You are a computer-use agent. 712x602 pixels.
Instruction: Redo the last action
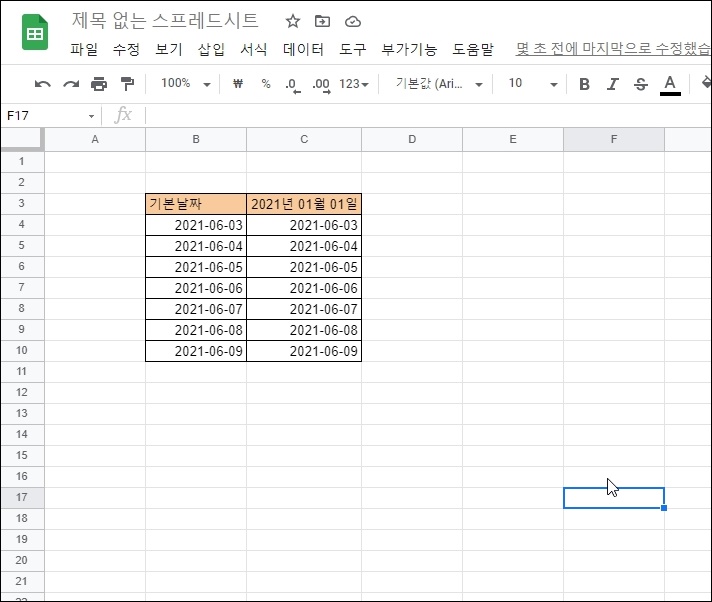pos(71,84)
